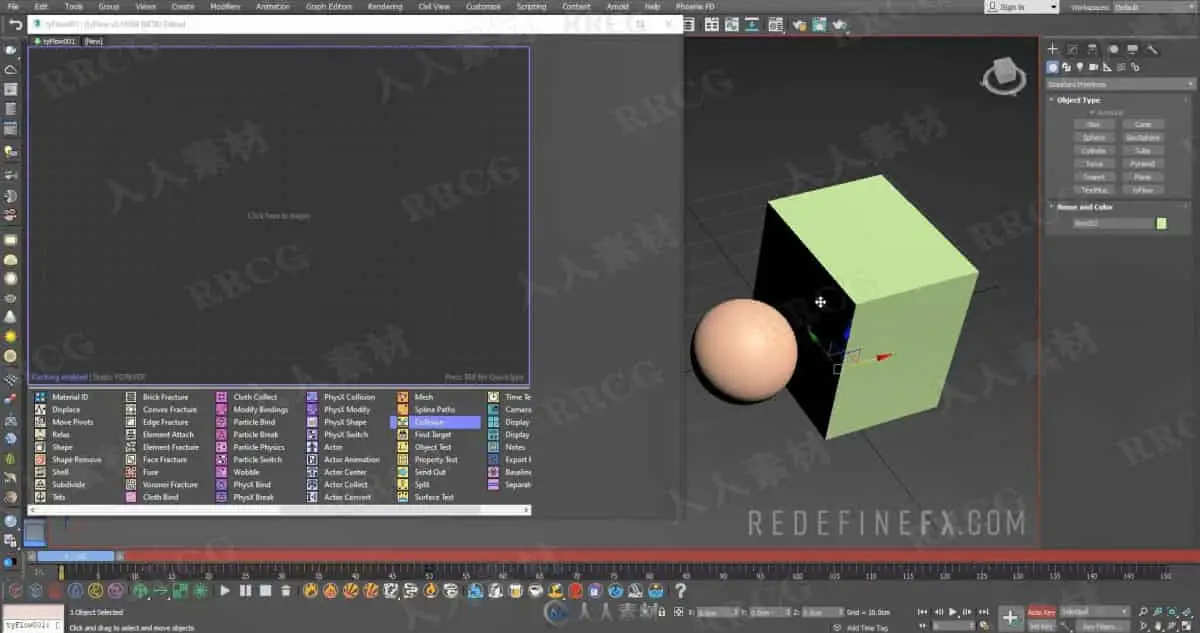
Task: Collapse the Object Type rollout
Action: point(1078,100)
